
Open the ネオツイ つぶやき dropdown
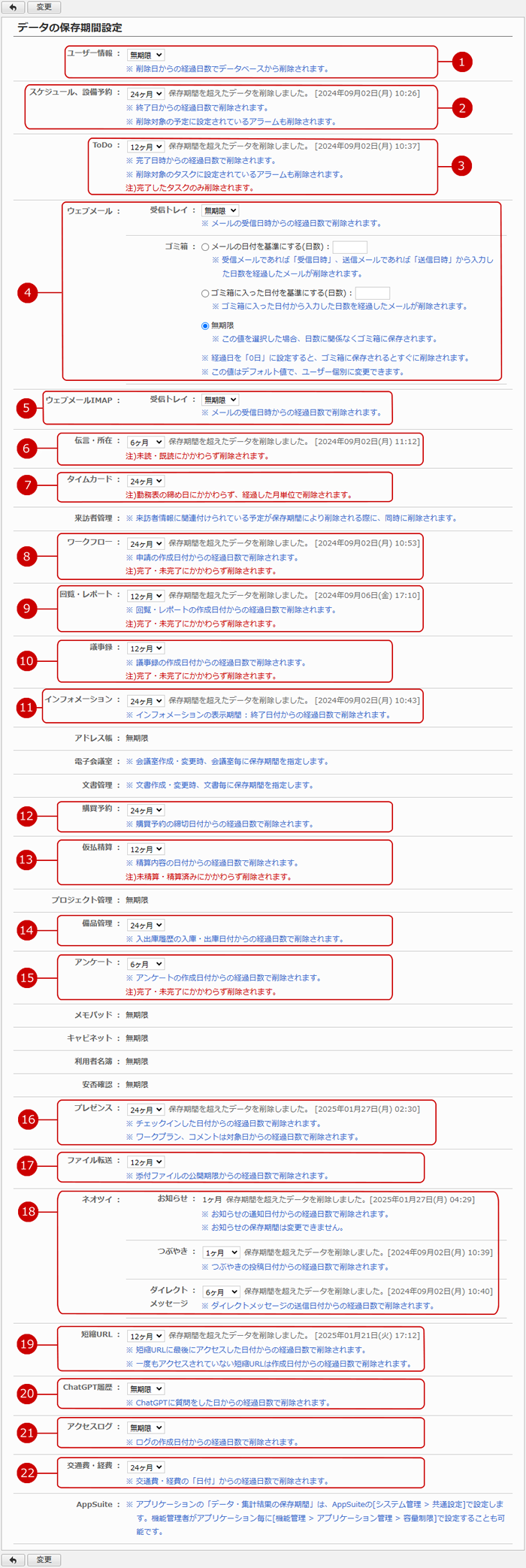(x=222, y=1252)
